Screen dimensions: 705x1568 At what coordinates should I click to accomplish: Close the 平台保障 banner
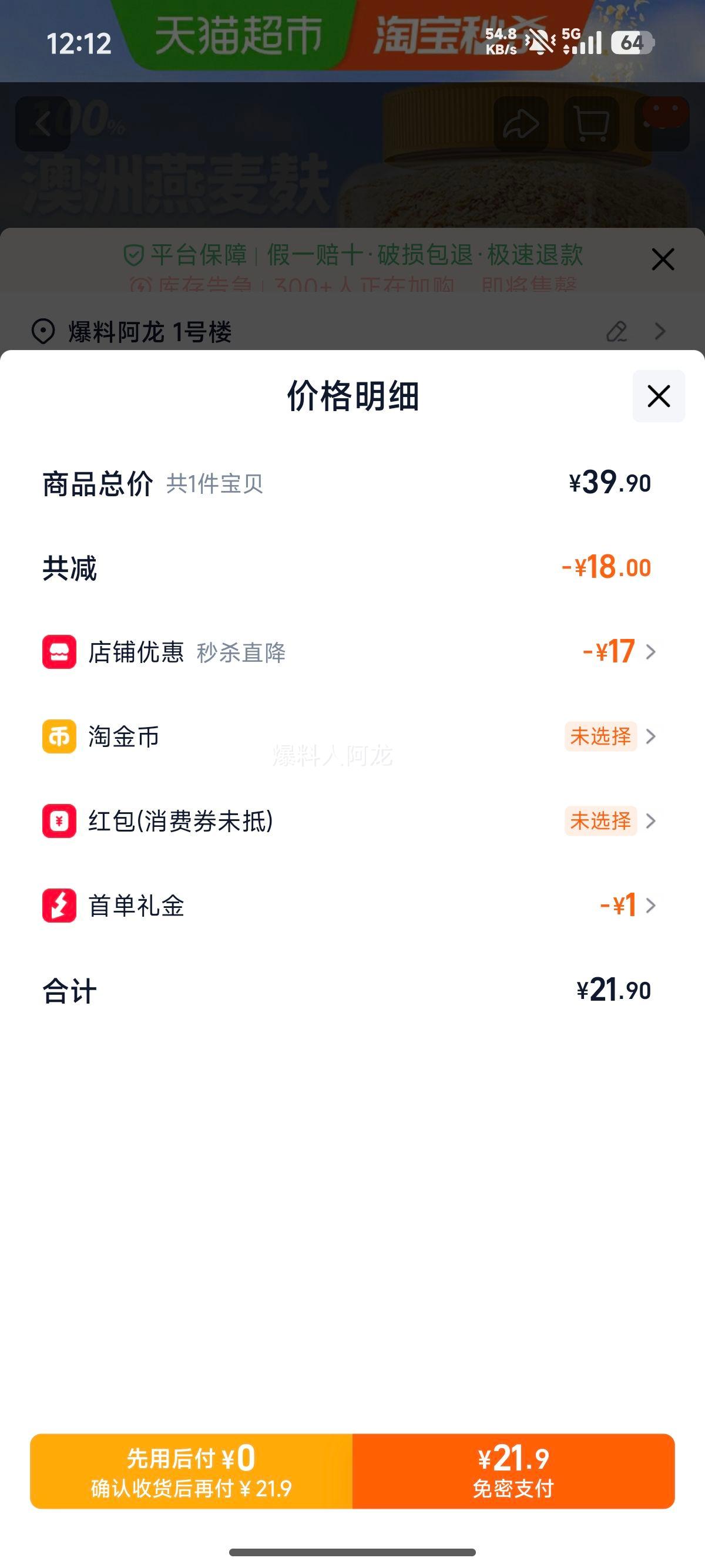(x=662, y=260)
